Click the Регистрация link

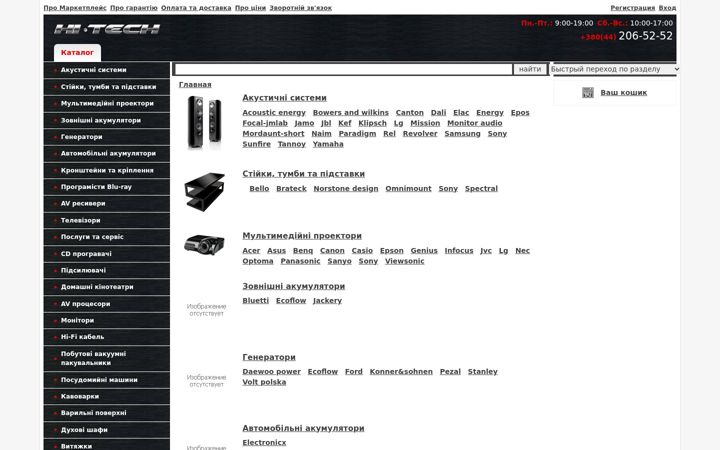(632, 8)
